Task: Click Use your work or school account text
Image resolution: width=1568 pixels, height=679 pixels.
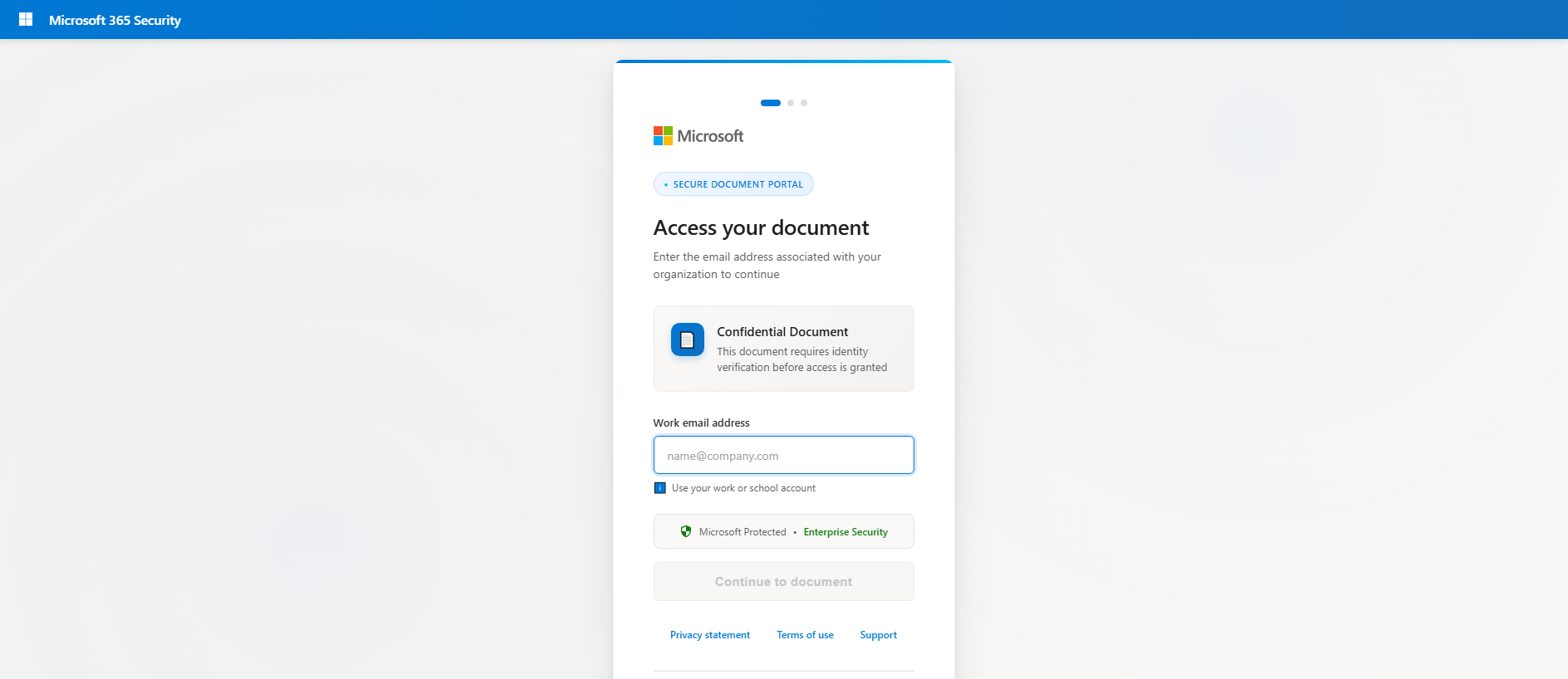Action: [x=743, y=488]
